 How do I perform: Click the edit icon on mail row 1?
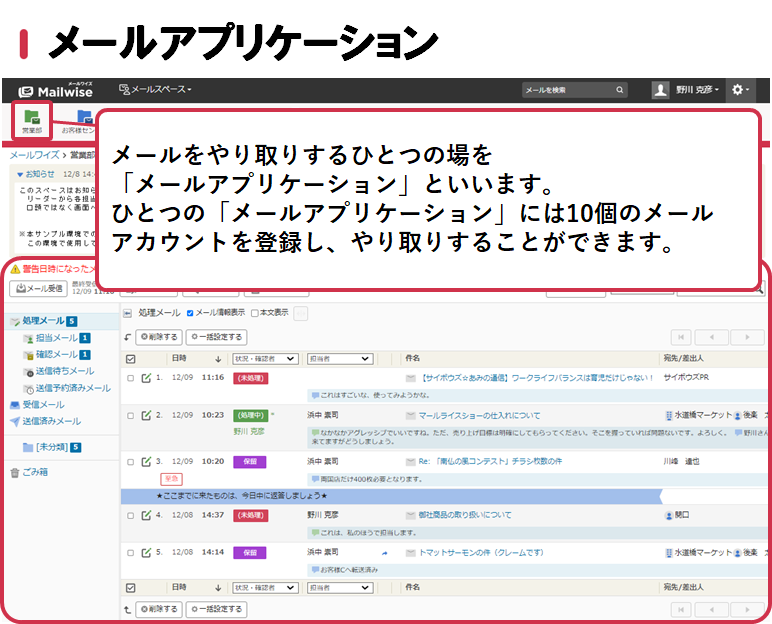(147, 378)
